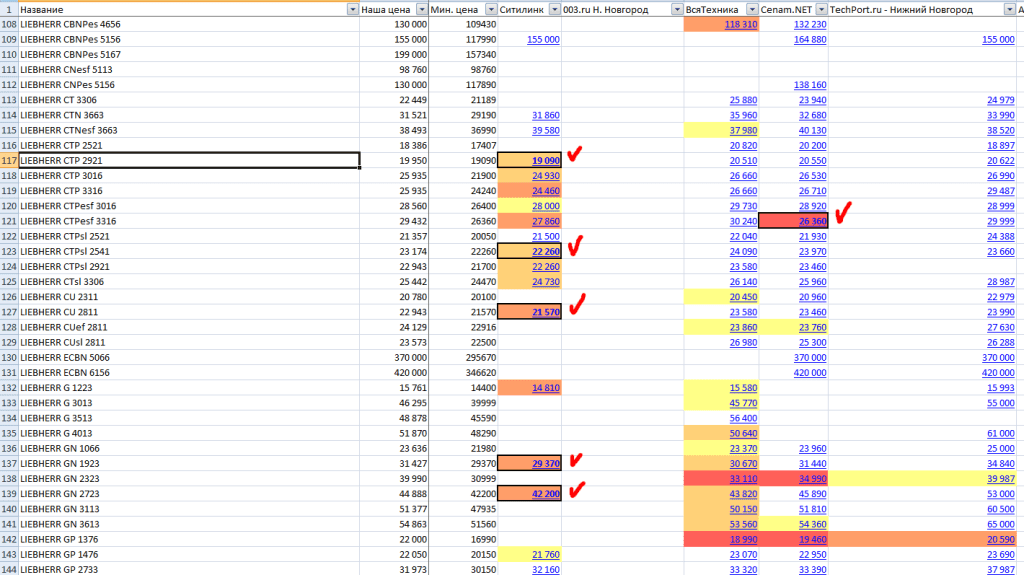Click the Сепам.NET link 370 000
The width and height of the screenshot is (1024, 575).
pos(810,358)
